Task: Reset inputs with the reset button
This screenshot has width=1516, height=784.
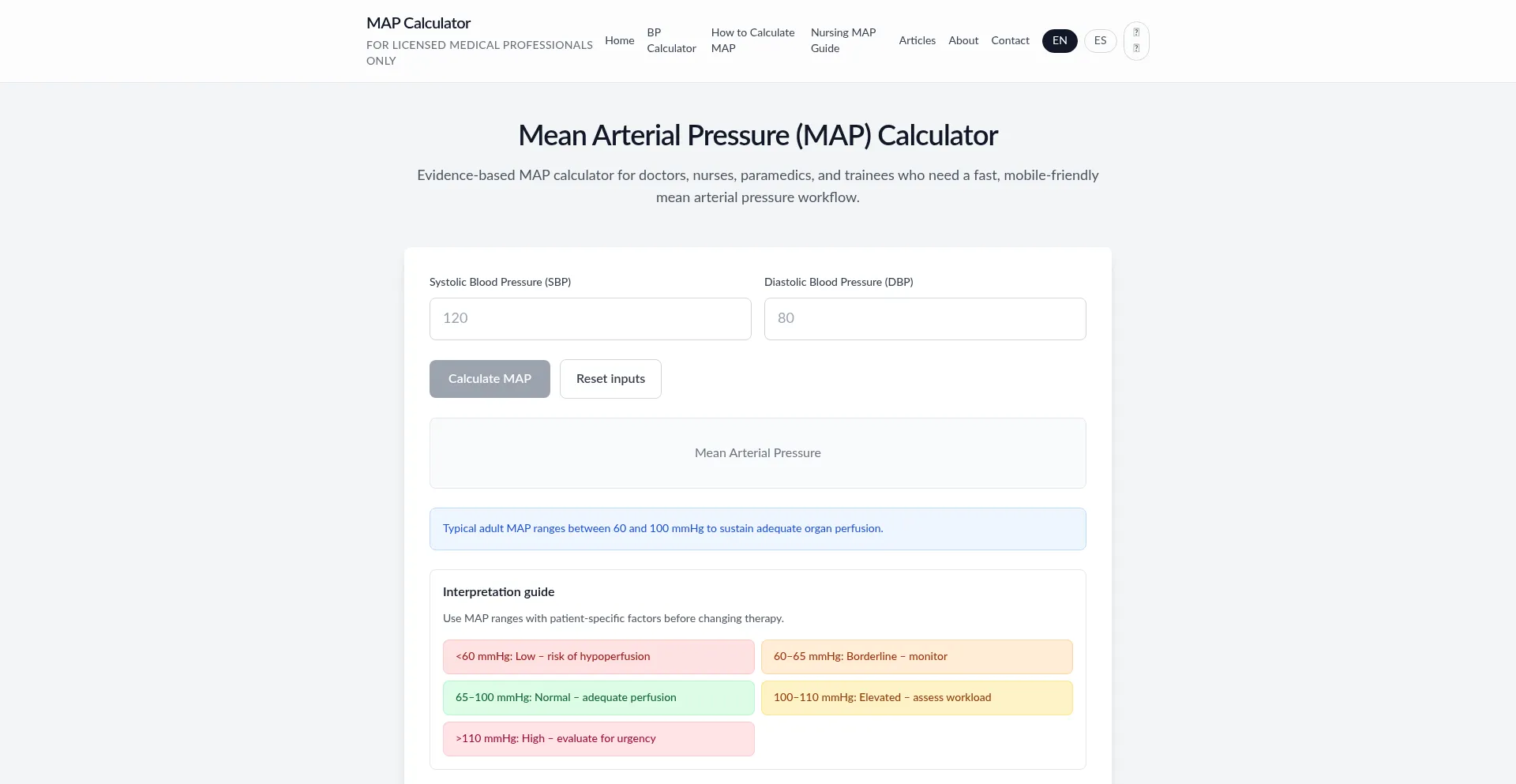Action: coord(610,379)
